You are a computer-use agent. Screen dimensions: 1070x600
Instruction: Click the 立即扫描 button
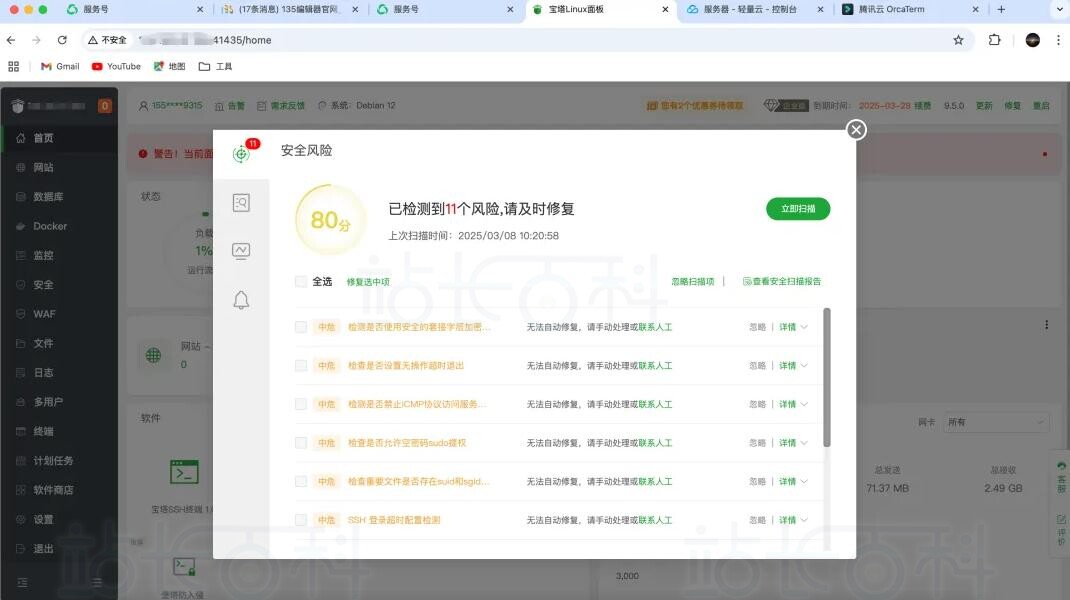coord(798,209)
